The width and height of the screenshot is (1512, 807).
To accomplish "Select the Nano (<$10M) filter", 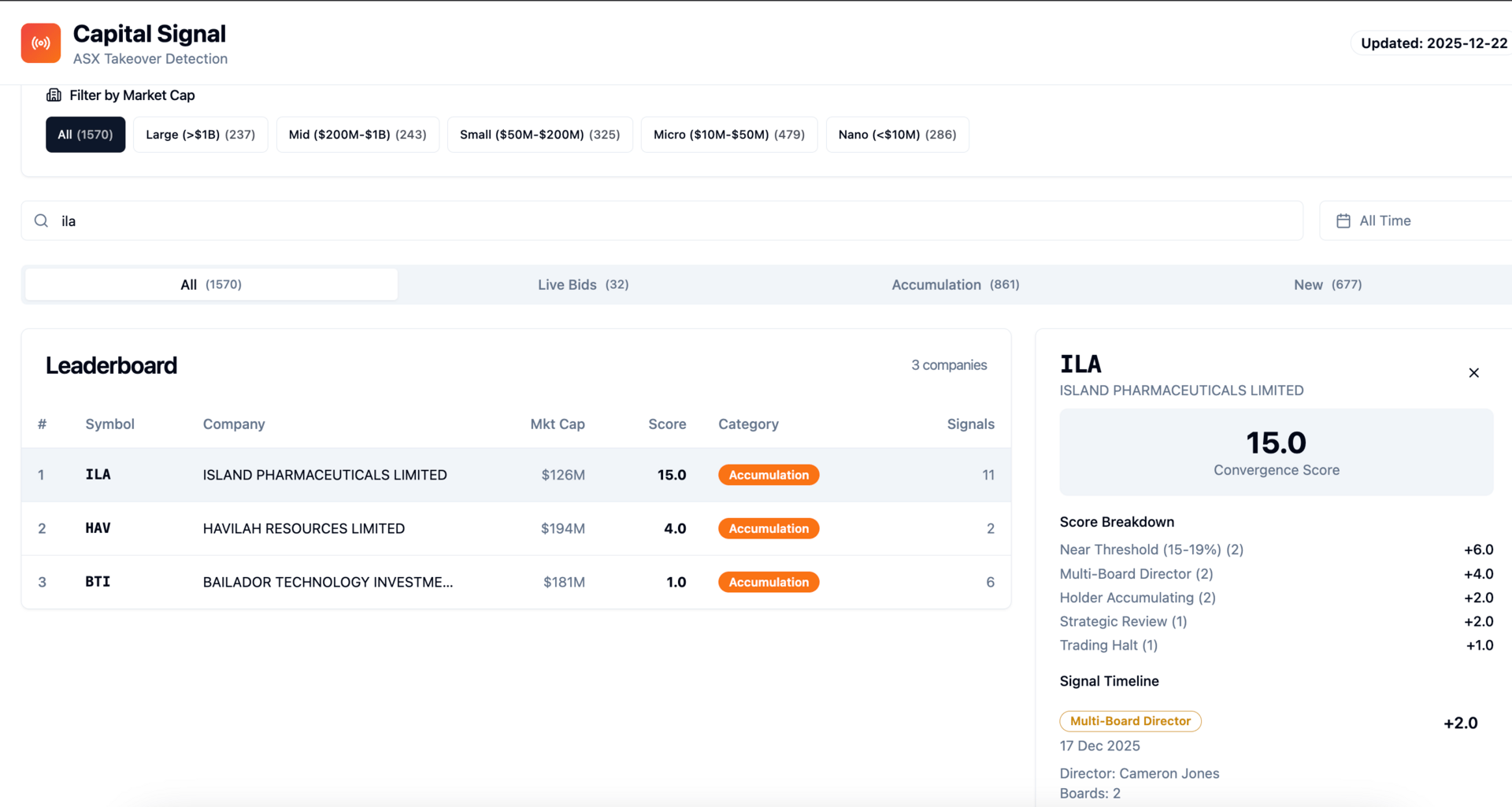I will coord(897,135).
